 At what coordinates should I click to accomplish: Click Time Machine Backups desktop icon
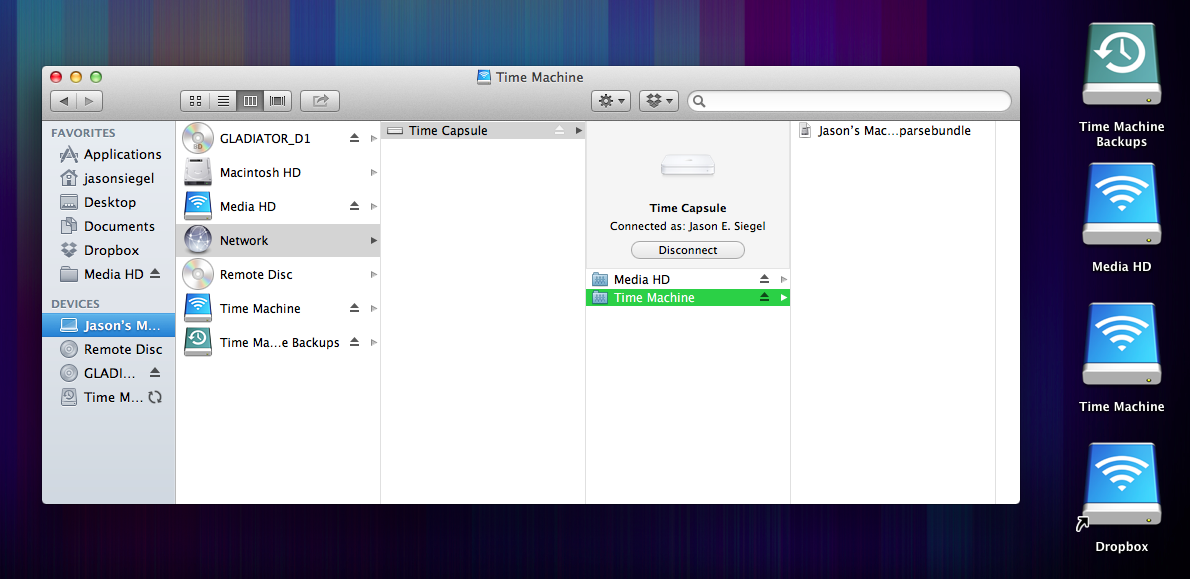point(1122,65)
